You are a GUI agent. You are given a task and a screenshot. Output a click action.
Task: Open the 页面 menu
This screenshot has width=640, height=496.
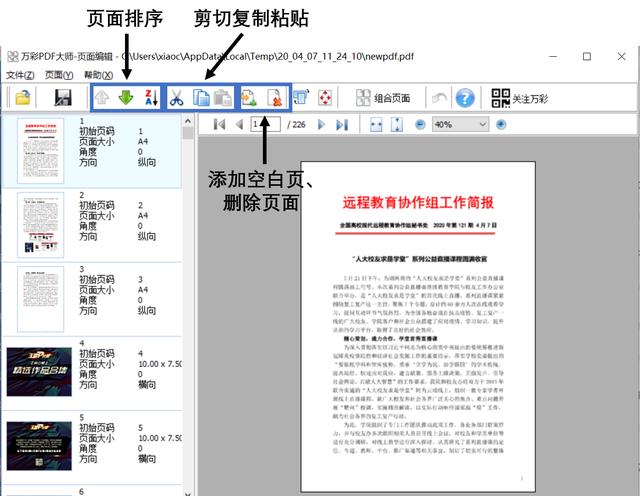59,75
